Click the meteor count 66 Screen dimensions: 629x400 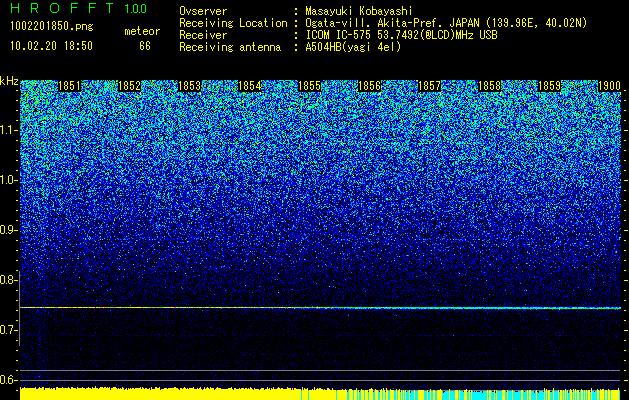(145, 46)
